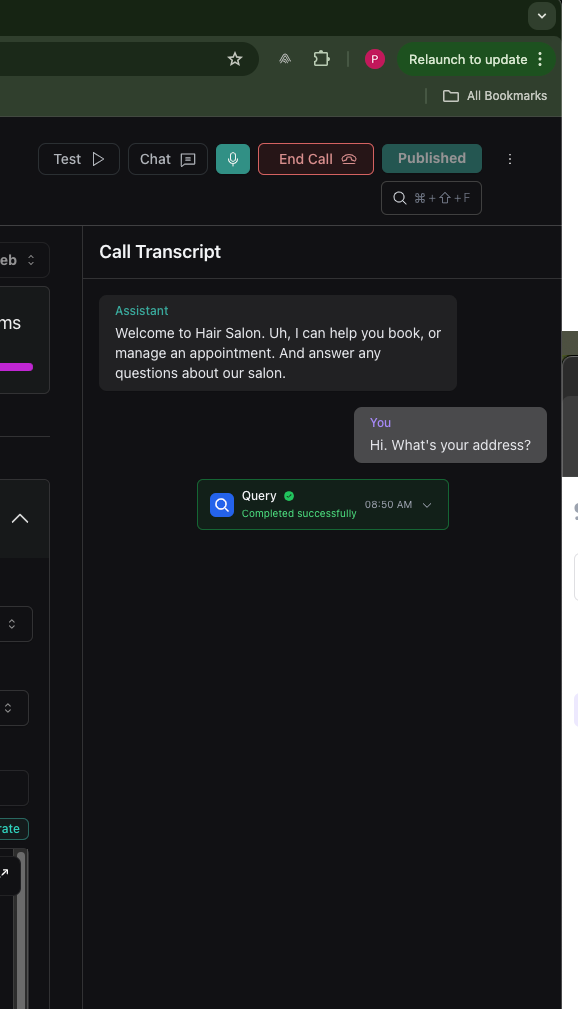Open the browser tab search chevron
The image size is (578, 1009).
[541, 16]
